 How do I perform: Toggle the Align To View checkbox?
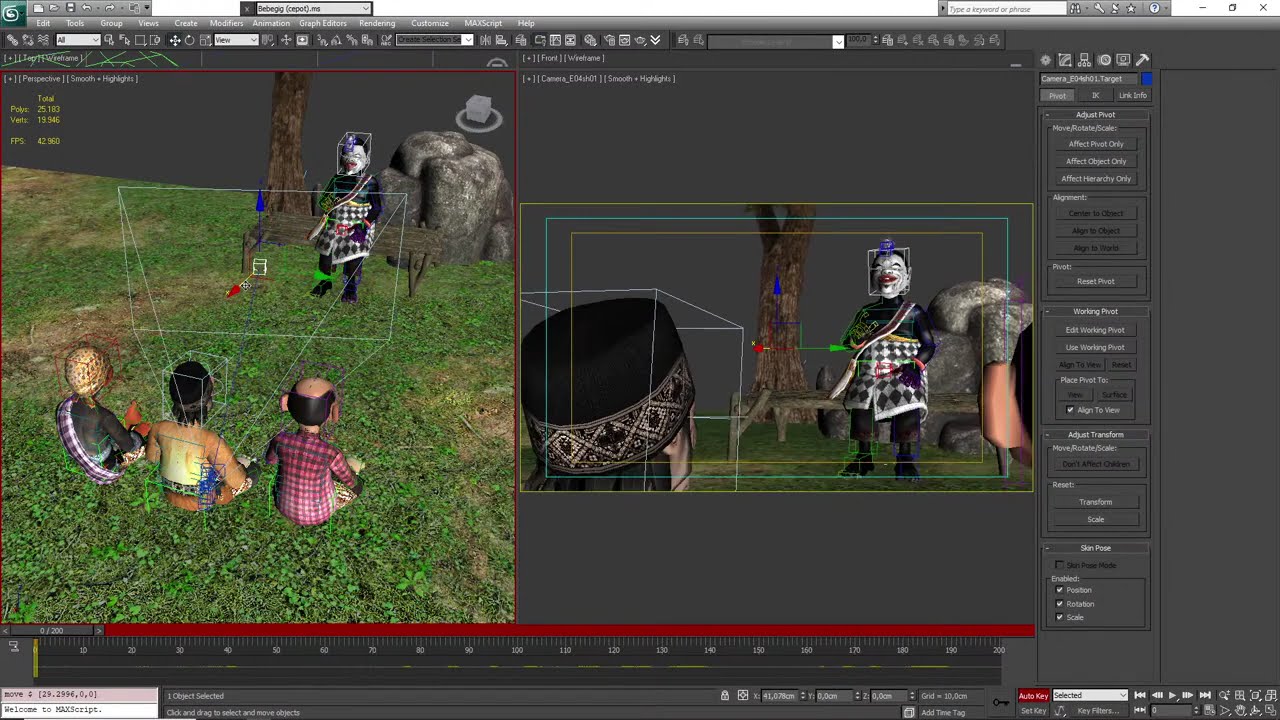coord(1070,410)
